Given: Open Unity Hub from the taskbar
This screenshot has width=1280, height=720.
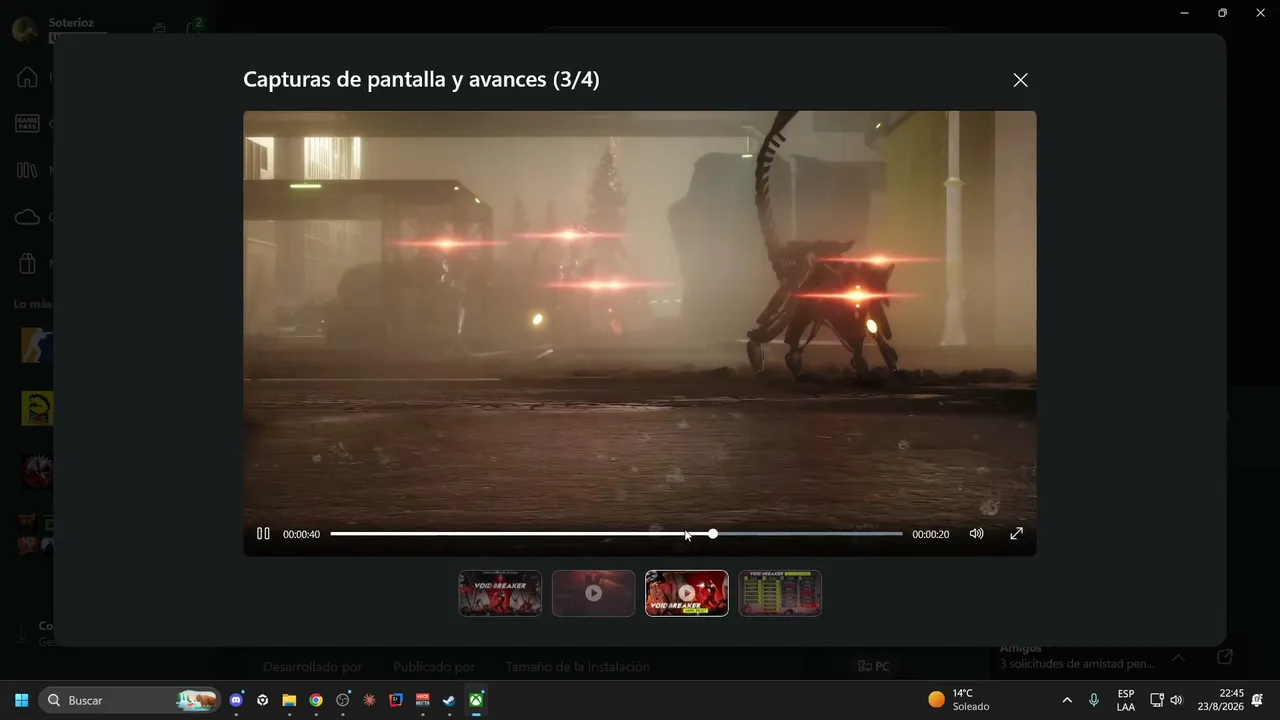Looking at the screenshot, I should click(262, 700).
